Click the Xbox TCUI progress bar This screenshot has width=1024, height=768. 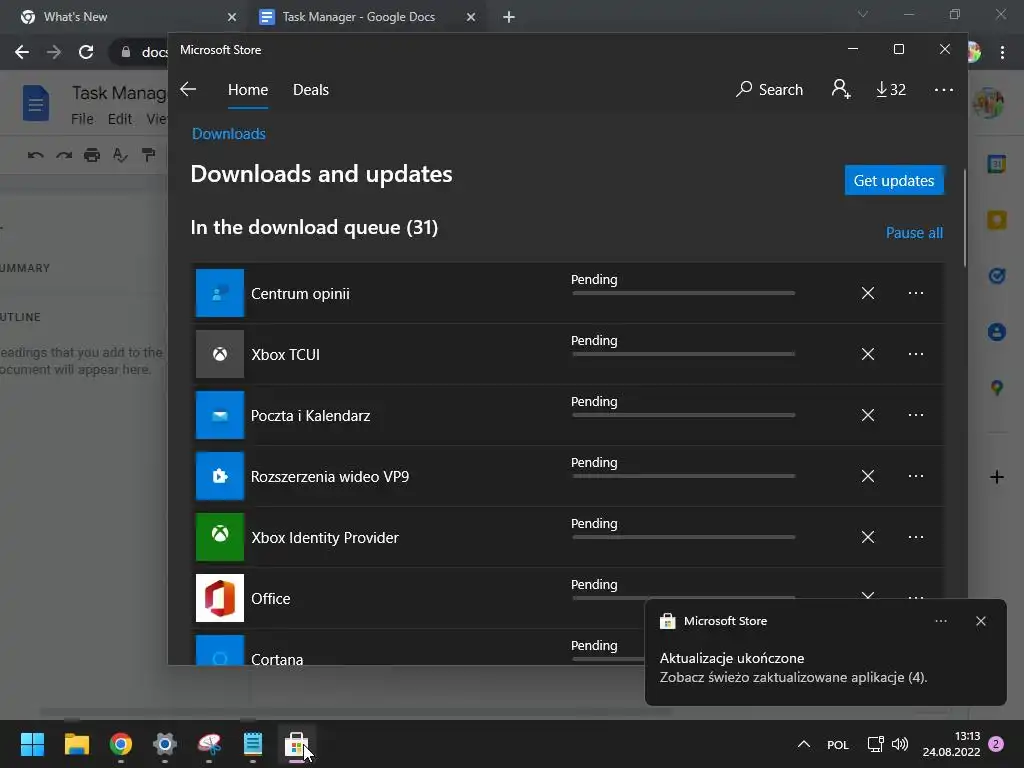tap(683, 354)
